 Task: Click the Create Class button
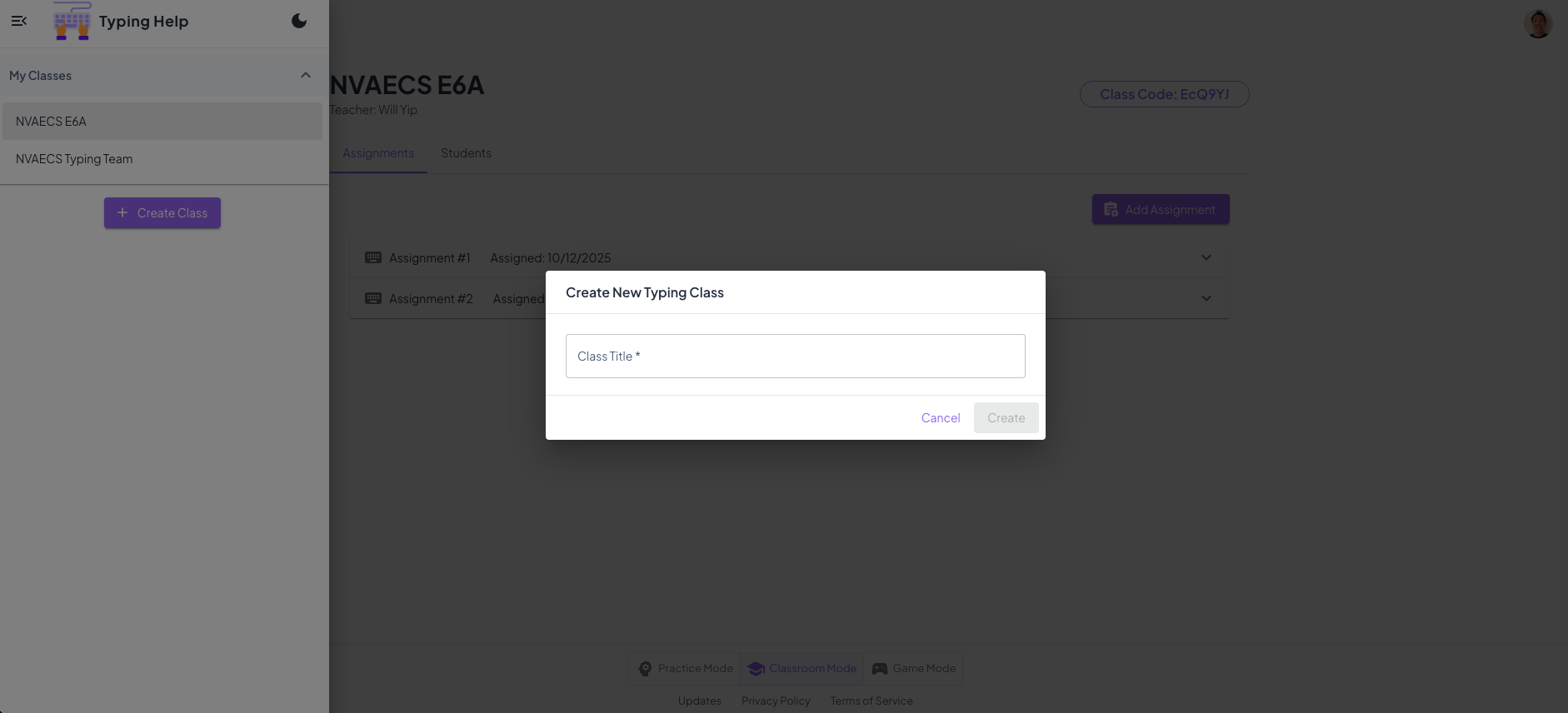click(x=162, y=213)
